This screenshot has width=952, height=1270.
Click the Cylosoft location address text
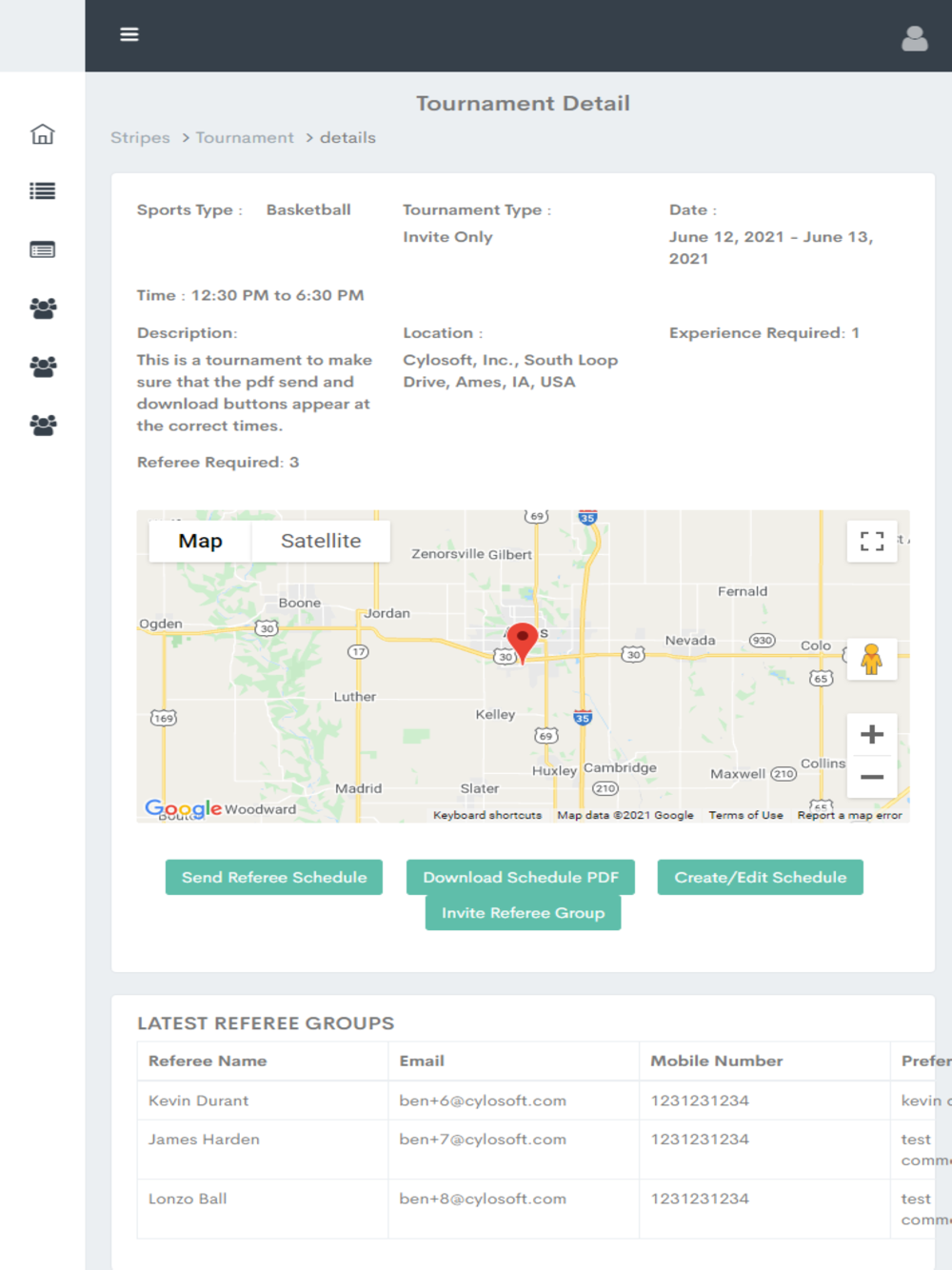tap(510, 371)
